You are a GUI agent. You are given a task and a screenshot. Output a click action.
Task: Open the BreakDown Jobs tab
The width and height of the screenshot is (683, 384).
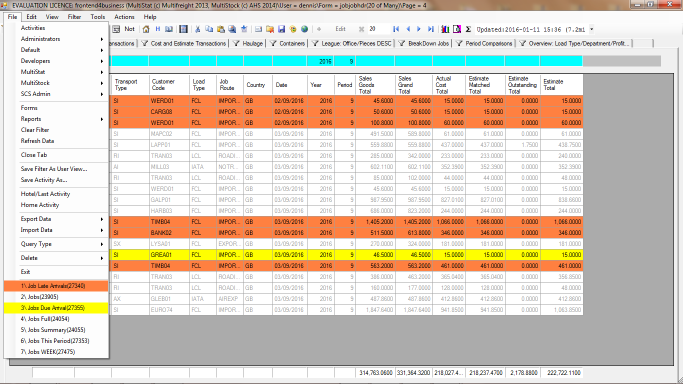click(424, 44)
